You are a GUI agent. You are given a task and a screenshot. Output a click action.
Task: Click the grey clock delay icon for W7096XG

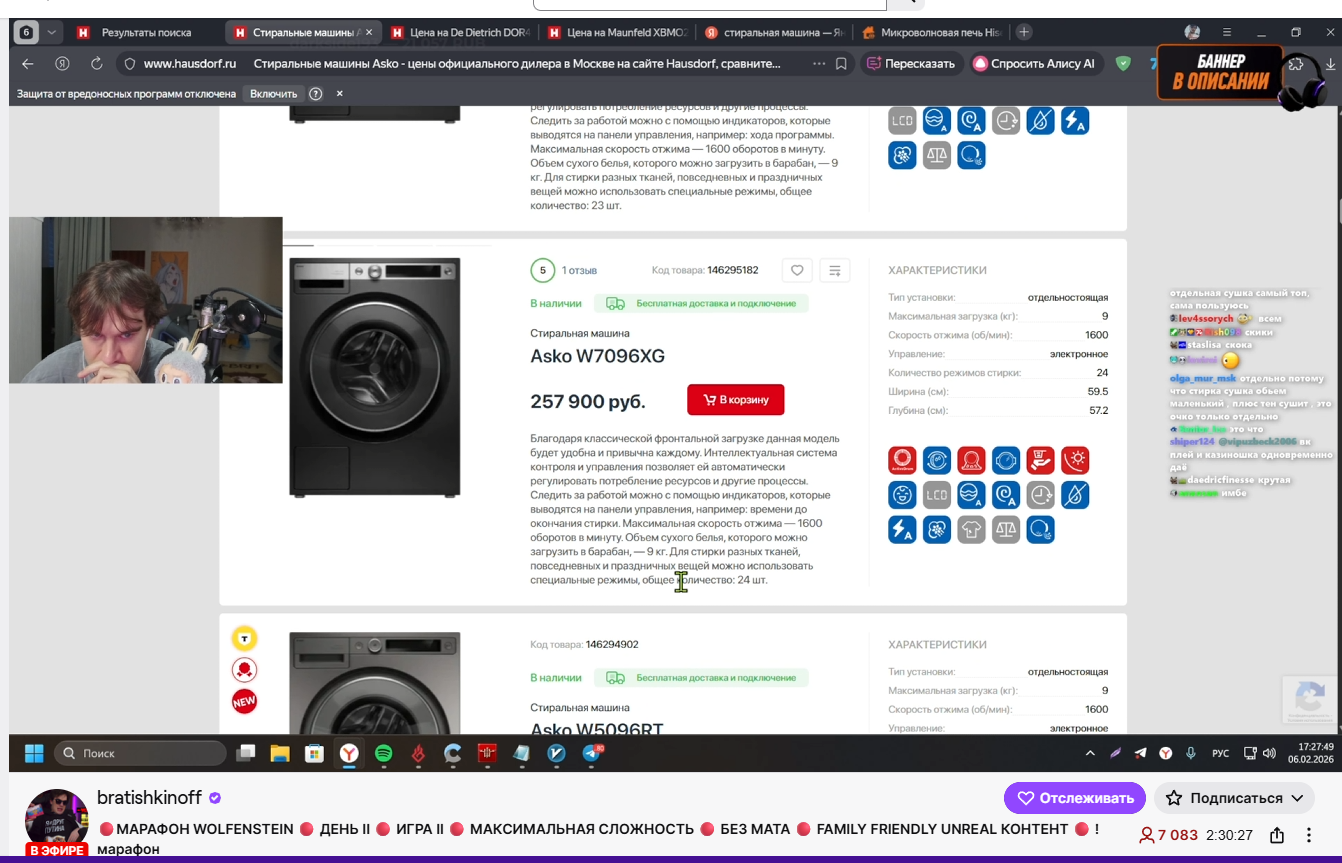pyautogui.click(x=1041, y=495)
